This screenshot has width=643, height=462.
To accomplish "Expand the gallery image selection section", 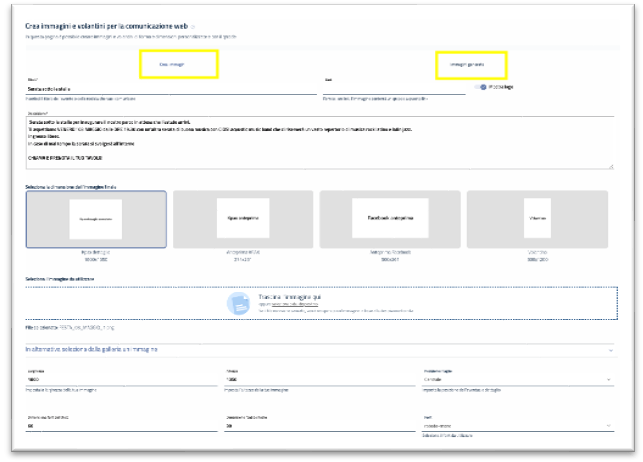I will [x=300, y=349].
